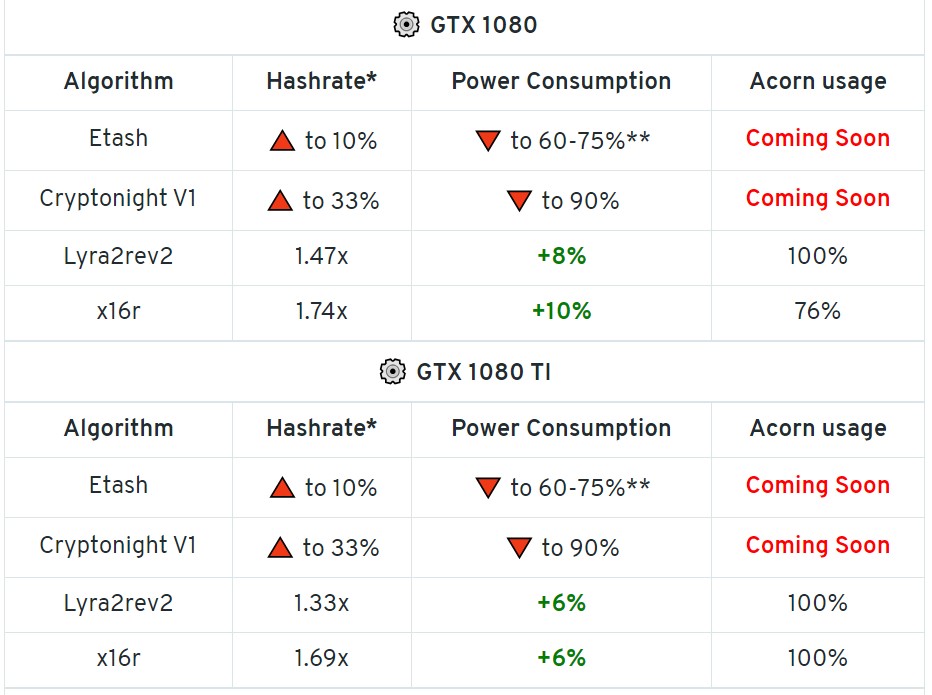Click the 1.47x Lyra2rev2 hashrate cell
Viewport: 932px width, 695px height.
point(321,256)
